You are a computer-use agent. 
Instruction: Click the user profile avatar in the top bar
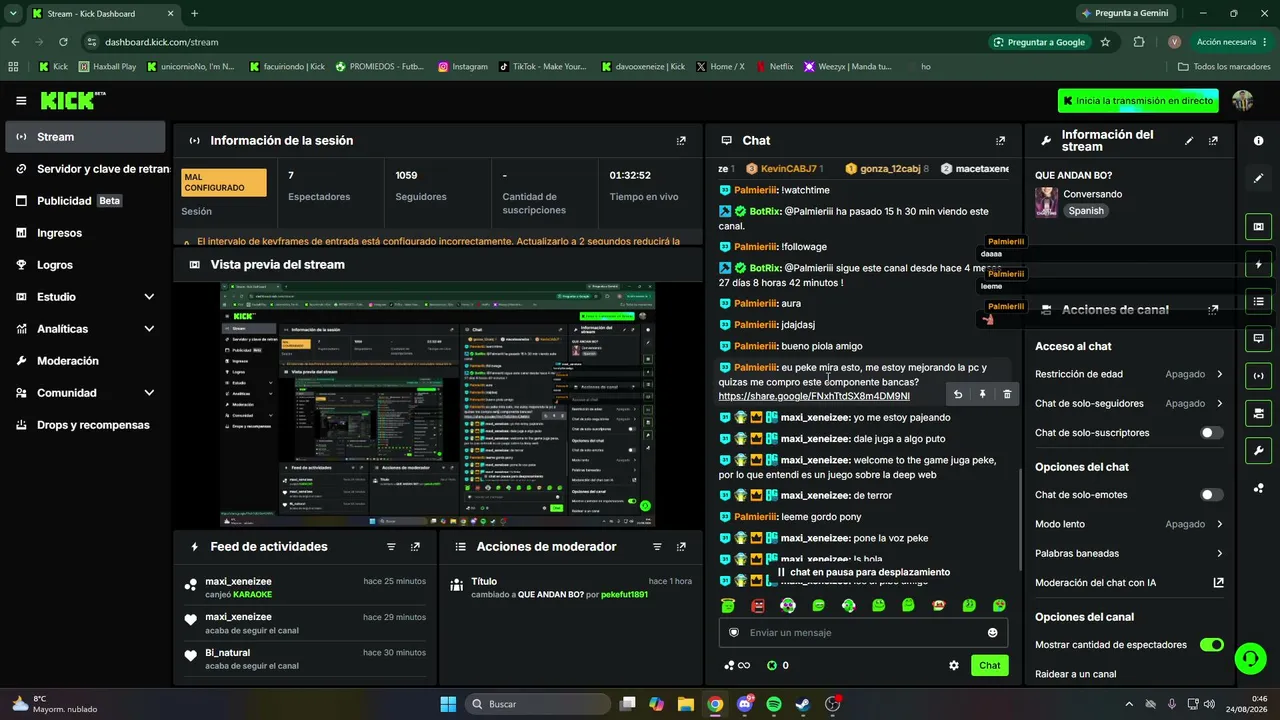pyautogui.click(x=1243, y=101)
